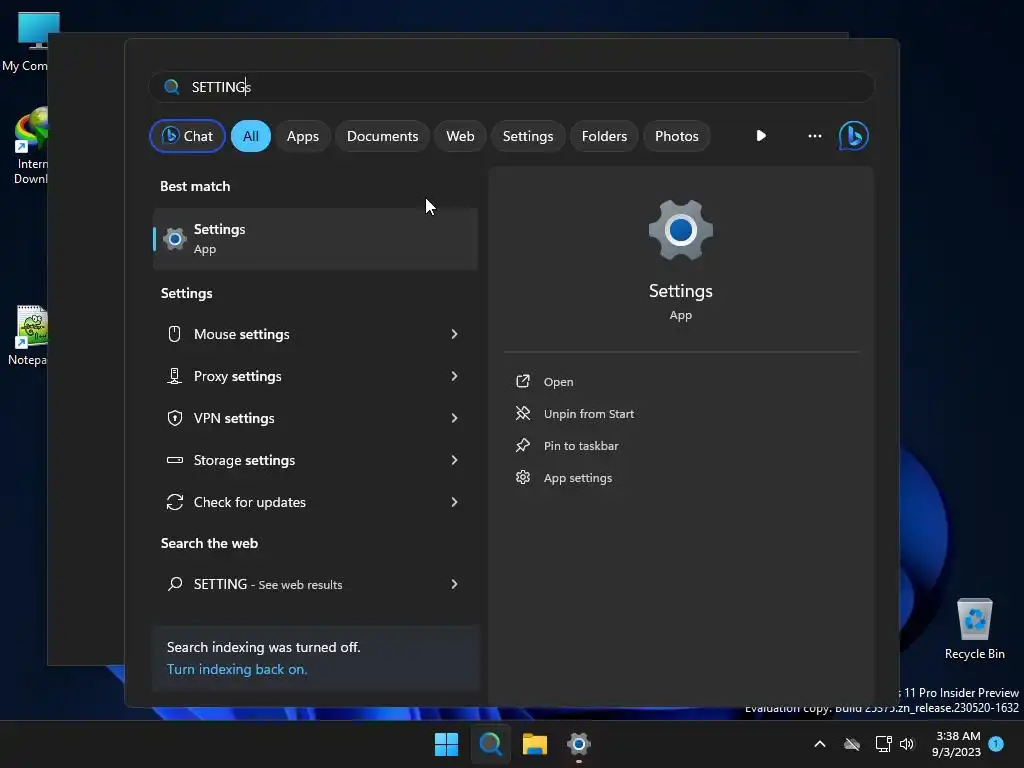This screenshot has width=1024, height=768.
Task: Switch to the Folders filter
Action: coord(604,136)
